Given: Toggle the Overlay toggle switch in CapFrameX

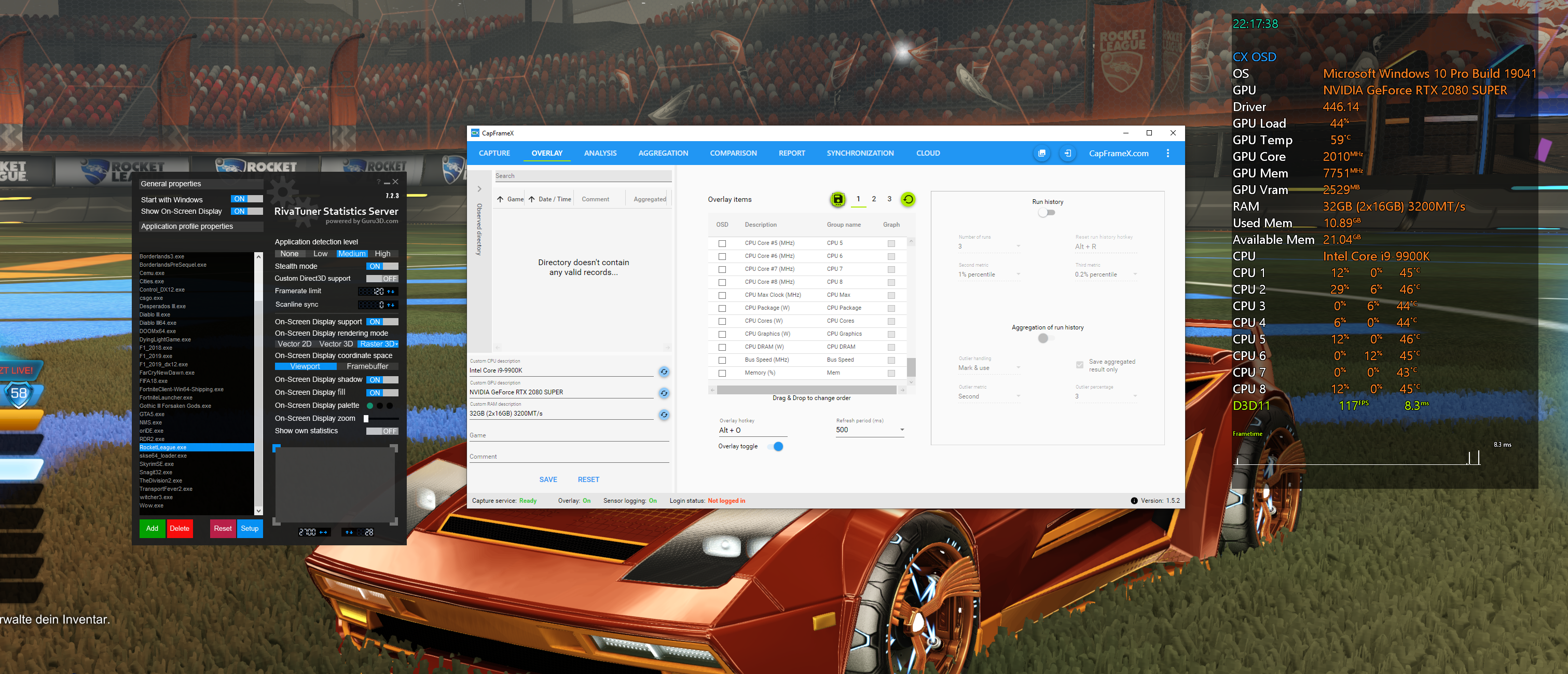Looking at the screenshot, I should tap(776, 447).
